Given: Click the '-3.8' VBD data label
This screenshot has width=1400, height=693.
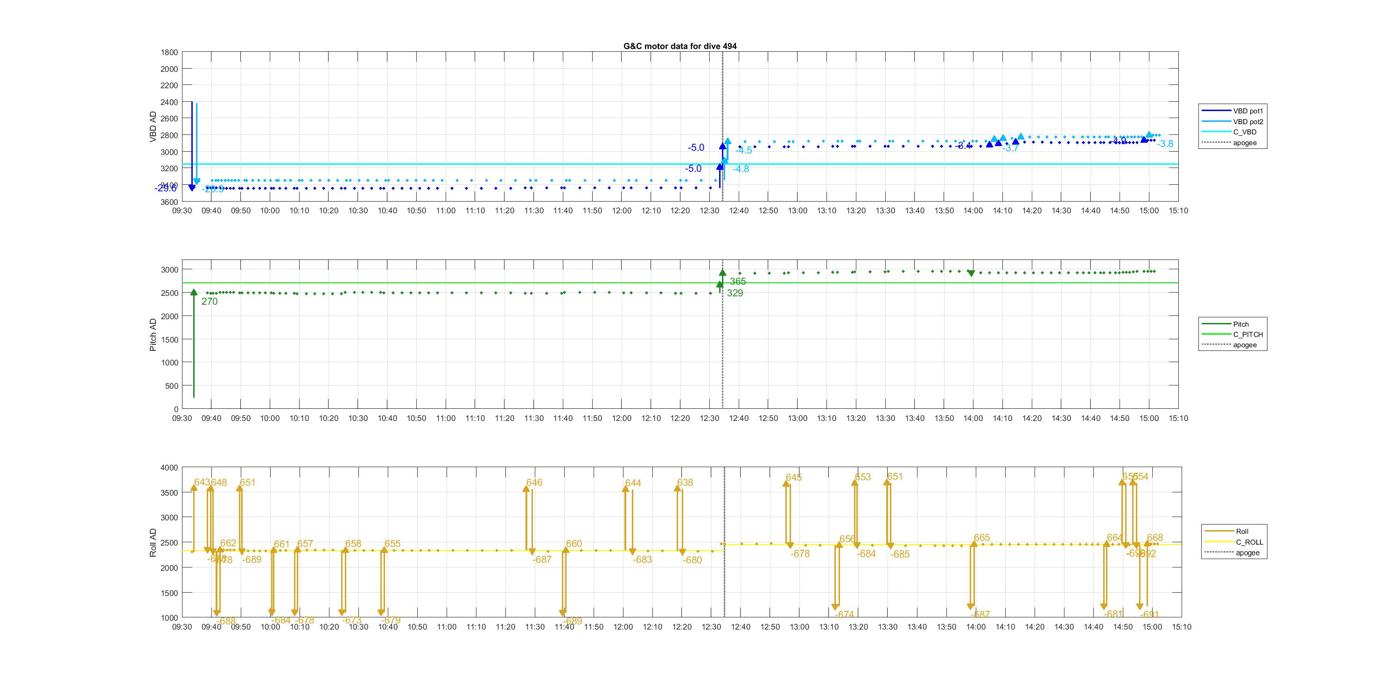Looking at the screenshot, I should (1165, 144).
